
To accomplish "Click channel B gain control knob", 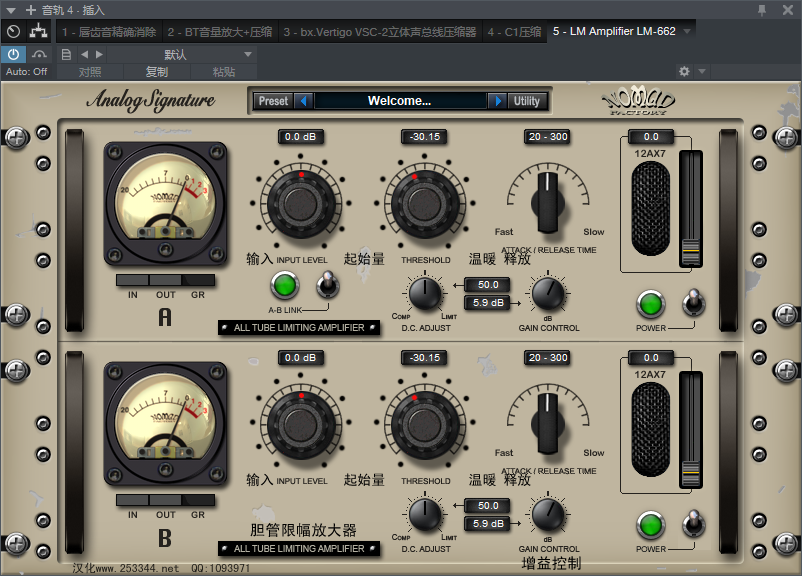I will (x=548, y=515).
